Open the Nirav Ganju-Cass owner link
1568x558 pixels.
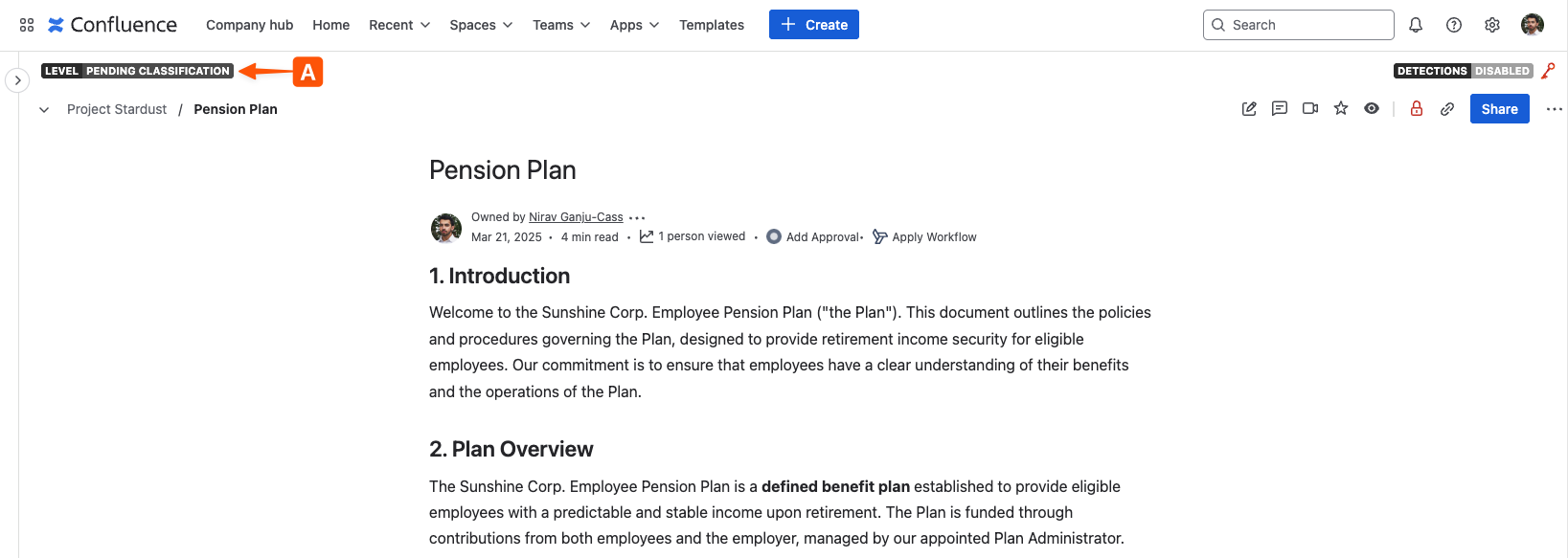(x=576, y=217)
